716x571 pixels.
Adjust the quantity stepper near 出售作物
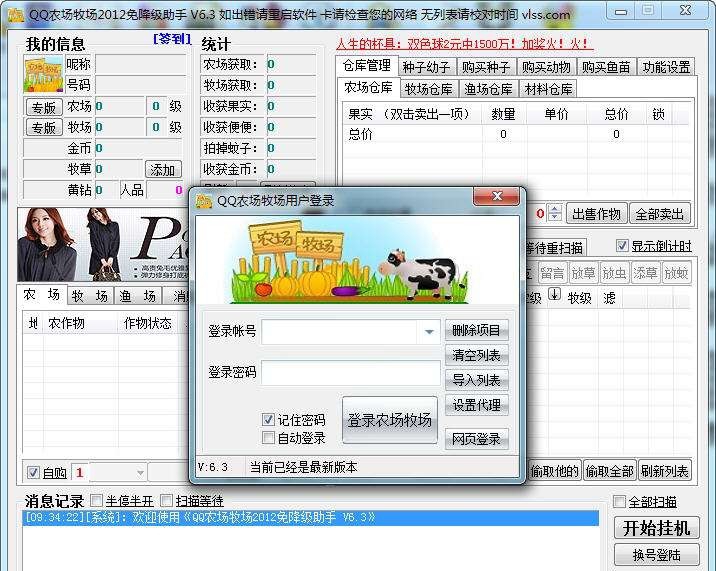554,213
